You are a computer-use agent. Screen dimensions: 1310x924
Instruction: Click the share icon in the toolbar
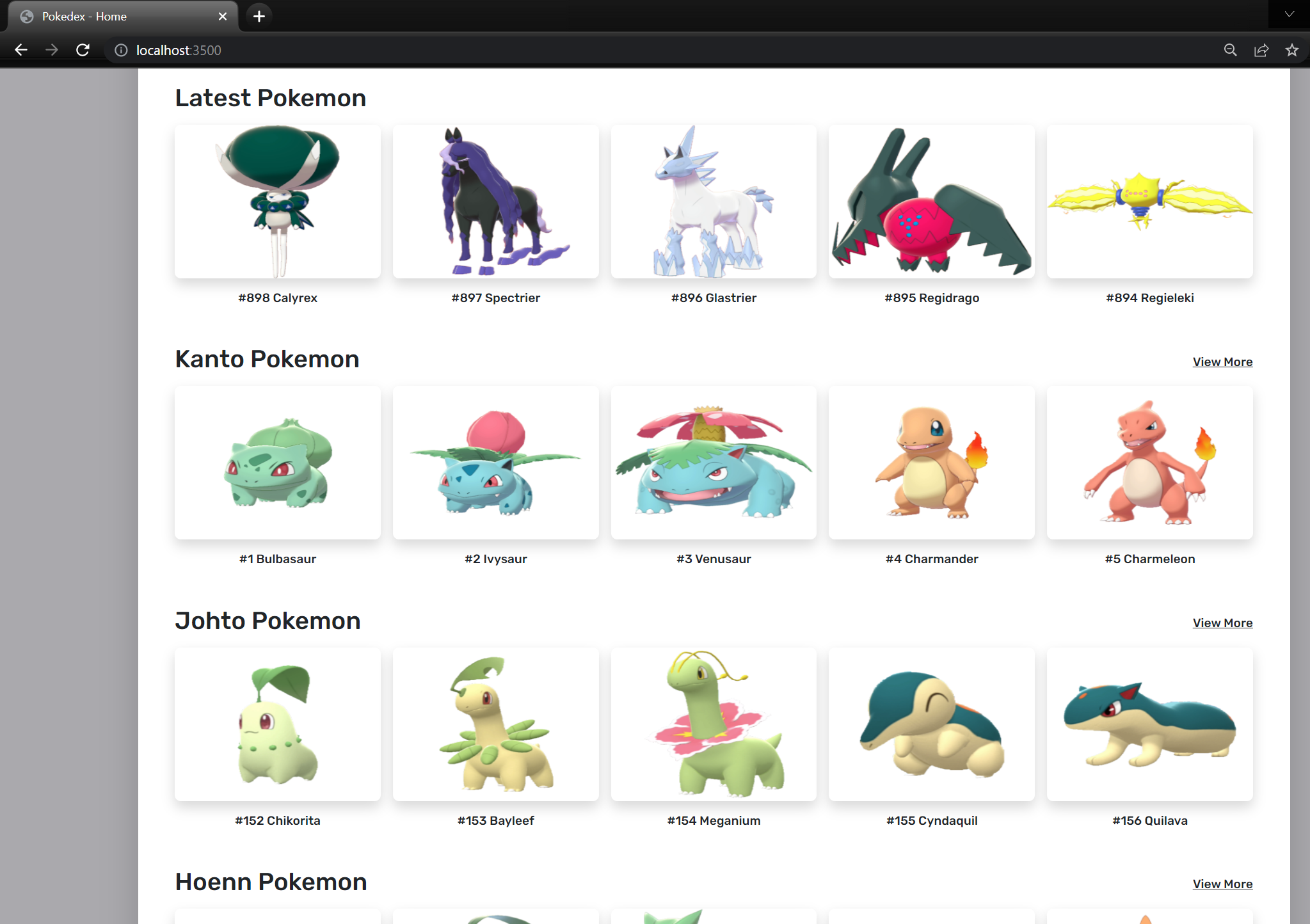click(1261, 50)
